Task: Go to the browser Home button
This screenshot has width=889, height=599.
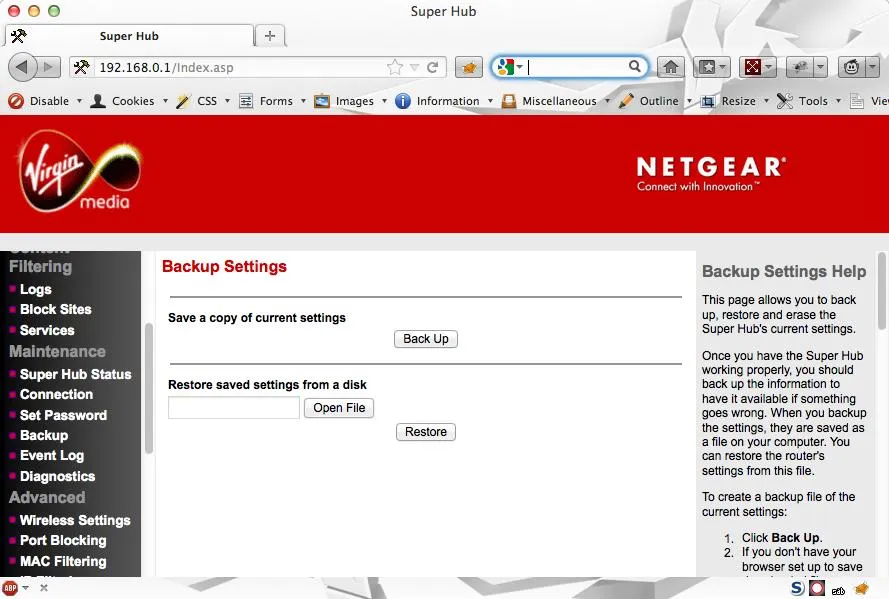Action: coord(671,67)
